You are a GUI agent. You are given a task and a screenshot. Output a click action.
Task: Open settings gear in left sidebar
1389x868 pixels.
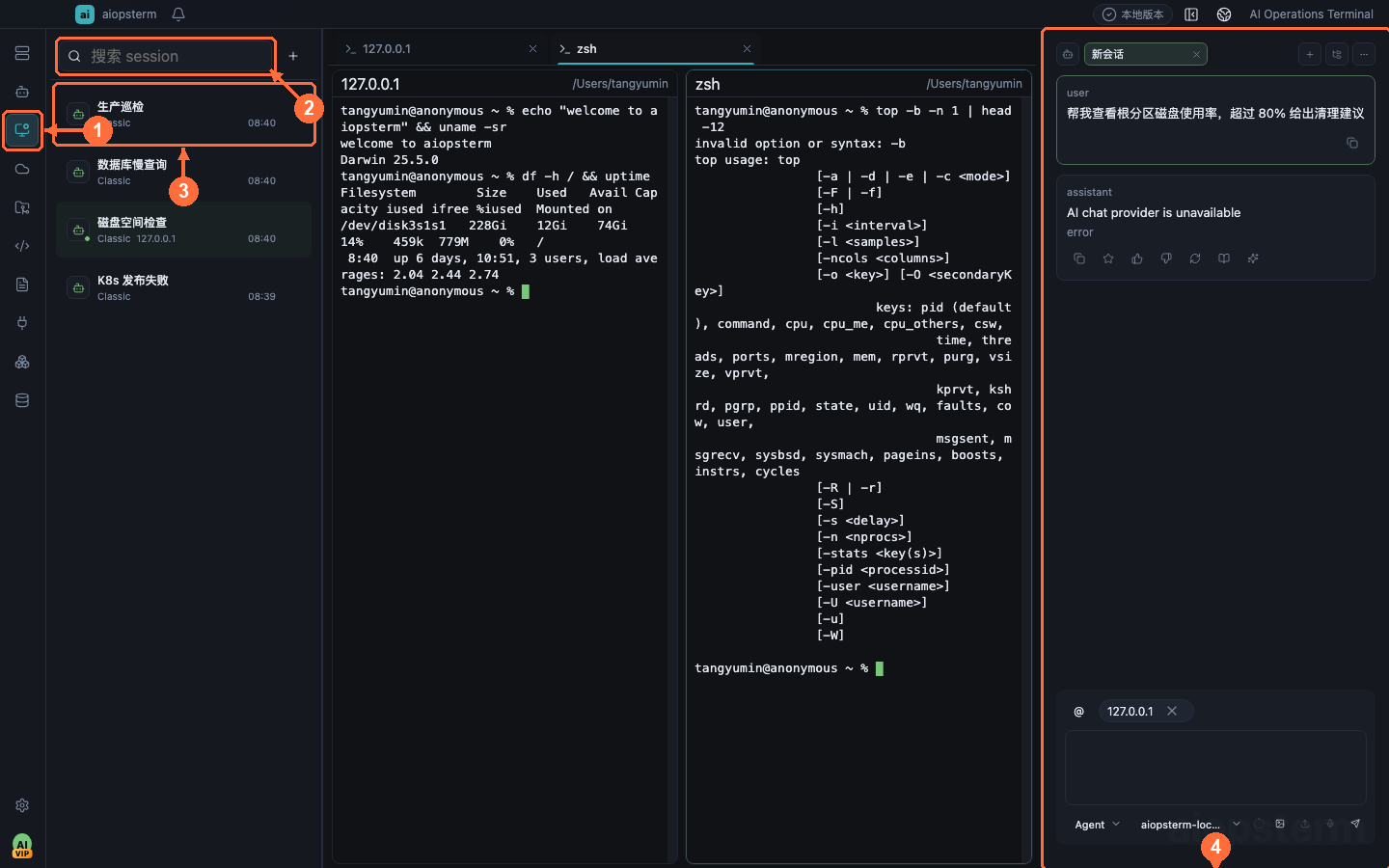(x=22, y=805)
